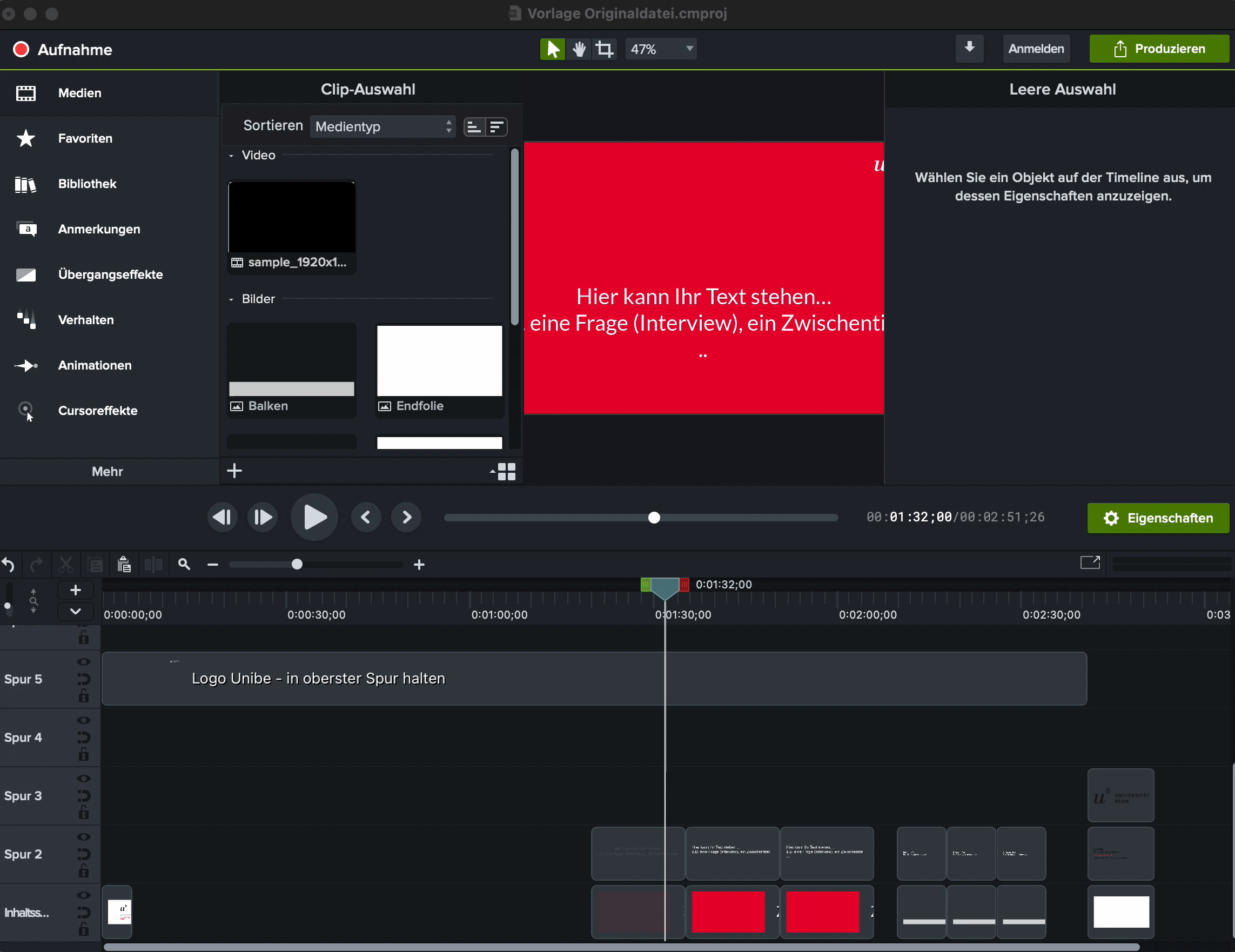Click the timeline zoom slider handle
The width and height of the screenshot is (1235, 952).
pyautogui.click(x=297, y=564)
